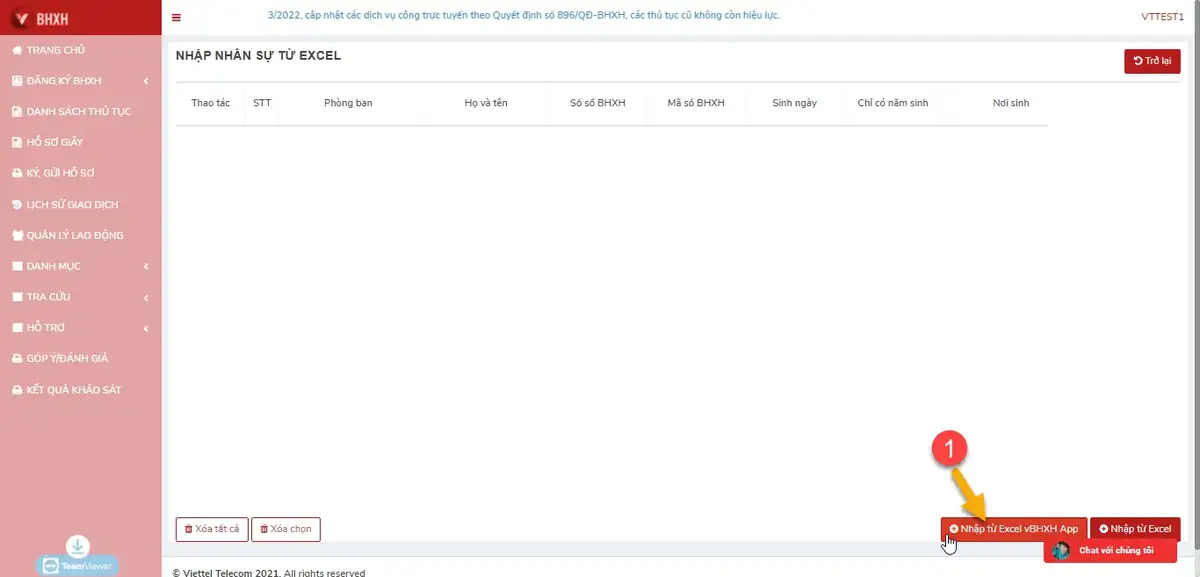The width and height of the screenshot is (1200, 577).
Task: Open HỒ SƠ GIẤY section
Action: coord(55,142)
